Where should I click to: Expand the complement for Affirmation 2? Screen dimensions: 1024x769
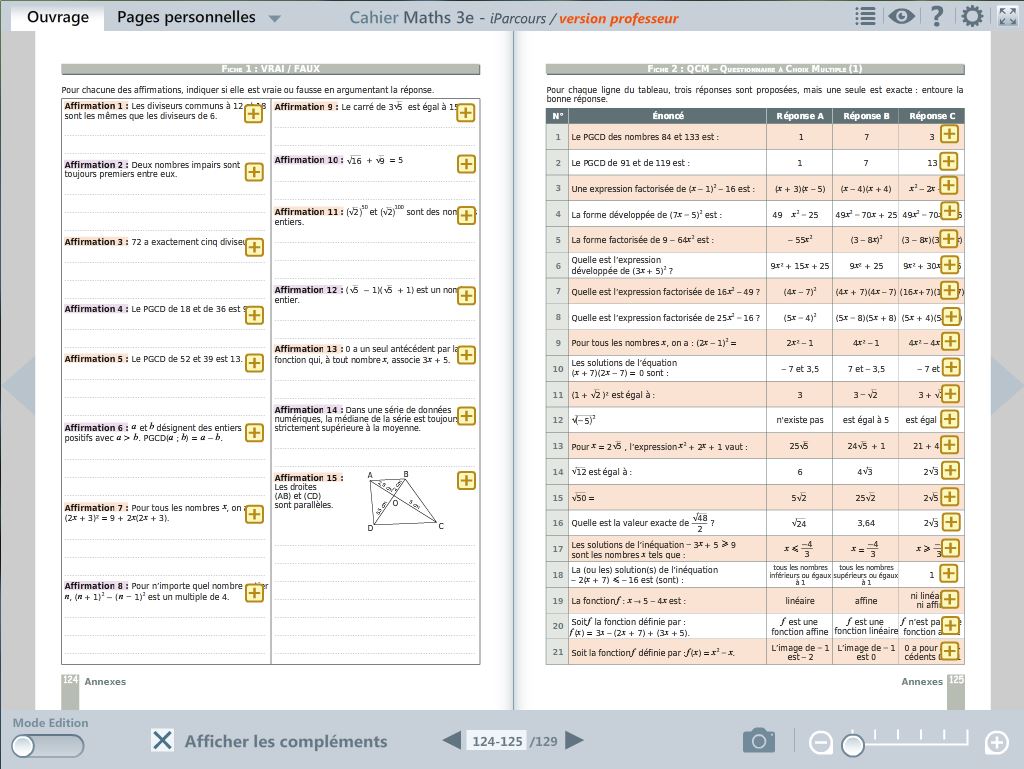pyautogui.click(x=254, y=172)
